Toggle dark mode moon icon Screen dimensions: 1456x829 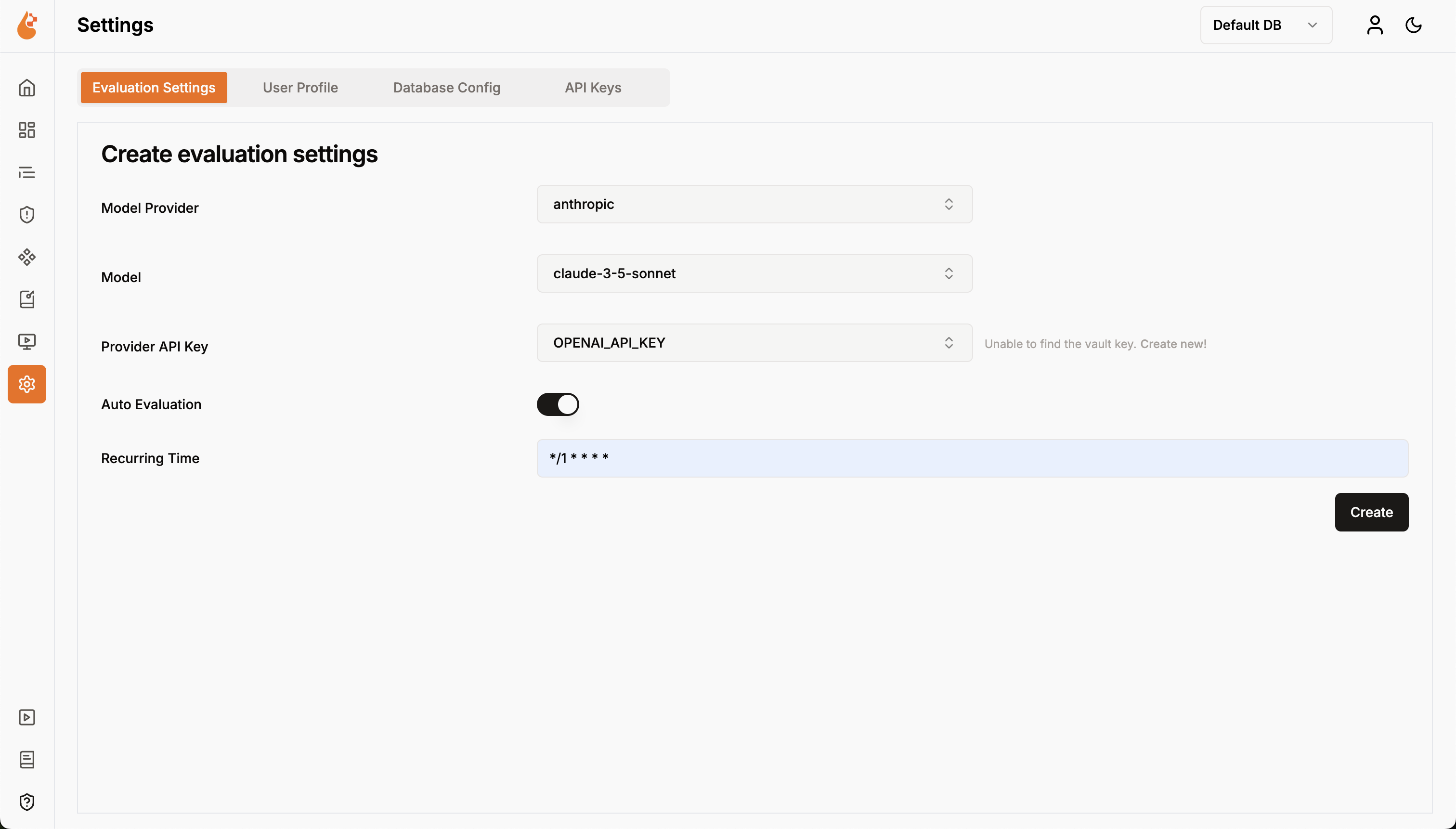(x=1414, y=25)
